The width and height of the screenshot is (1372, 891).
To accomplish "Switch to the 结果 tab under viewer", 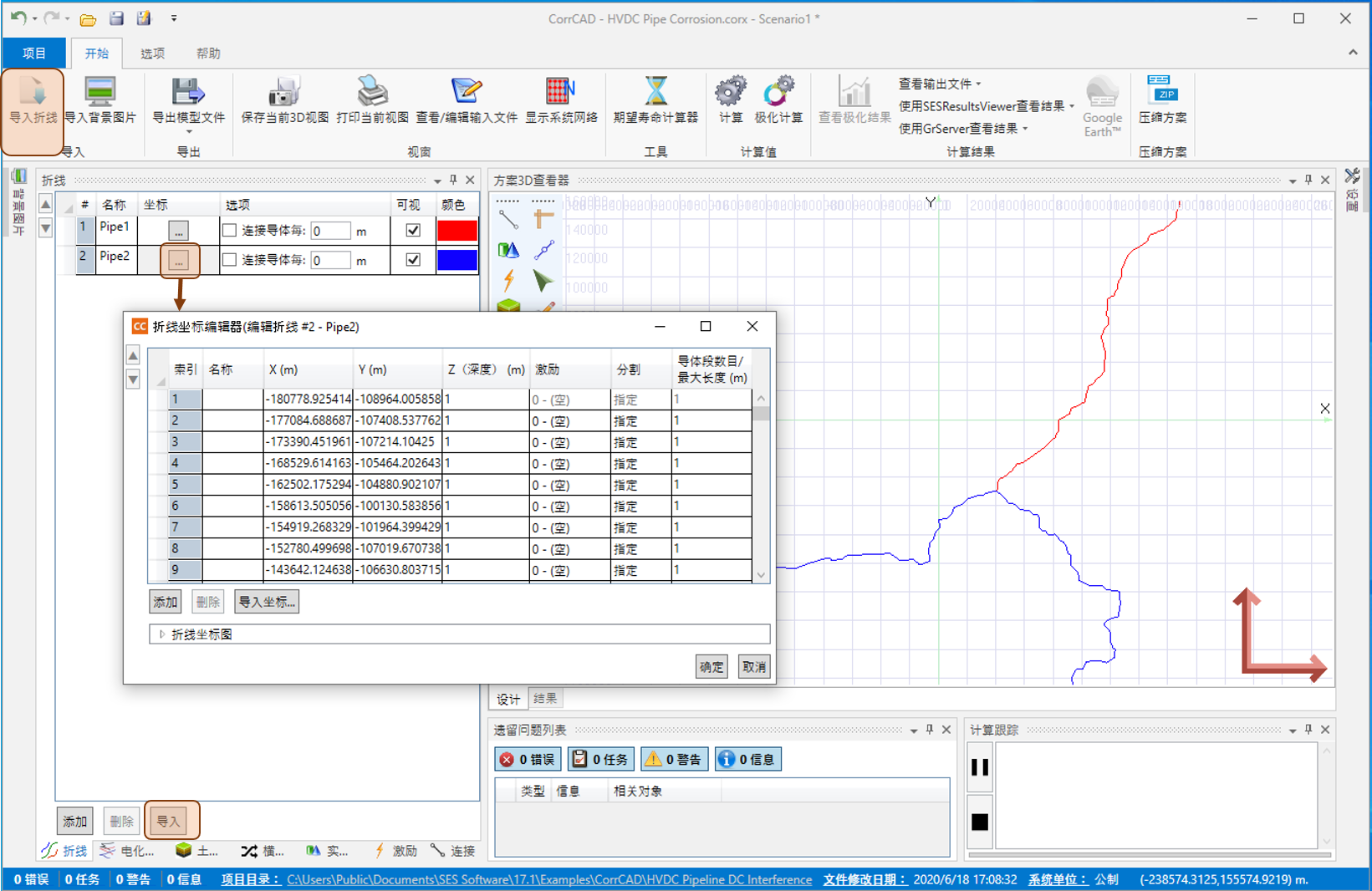I will [545, 699].
